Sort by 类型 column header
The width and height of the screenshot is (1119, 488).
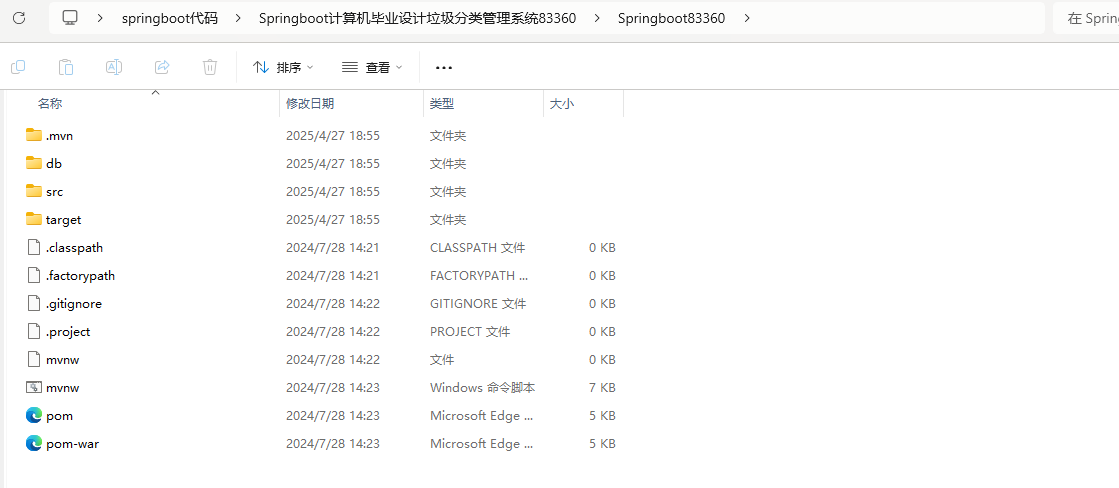442,103
